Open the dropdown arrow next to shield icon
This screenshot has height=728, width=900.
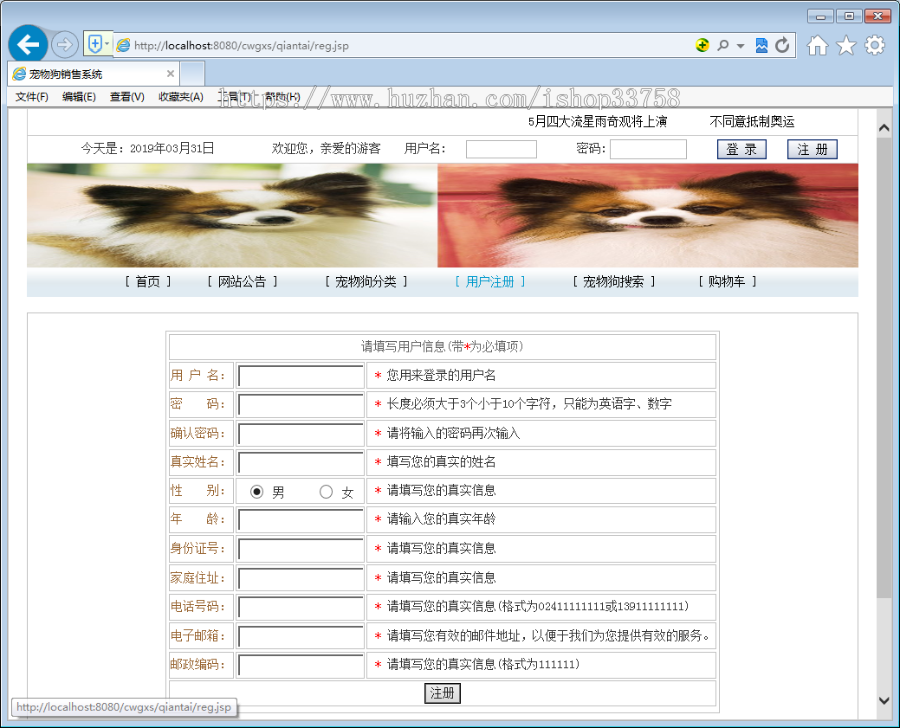click(107, 44)
